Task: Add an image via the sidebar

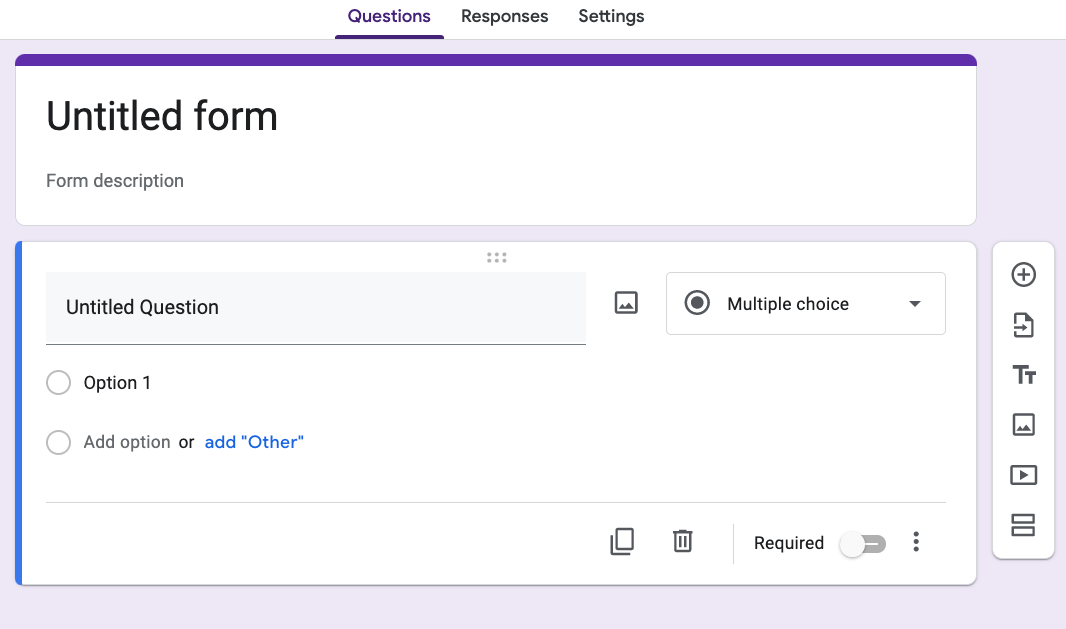Action: point(1023,425)
